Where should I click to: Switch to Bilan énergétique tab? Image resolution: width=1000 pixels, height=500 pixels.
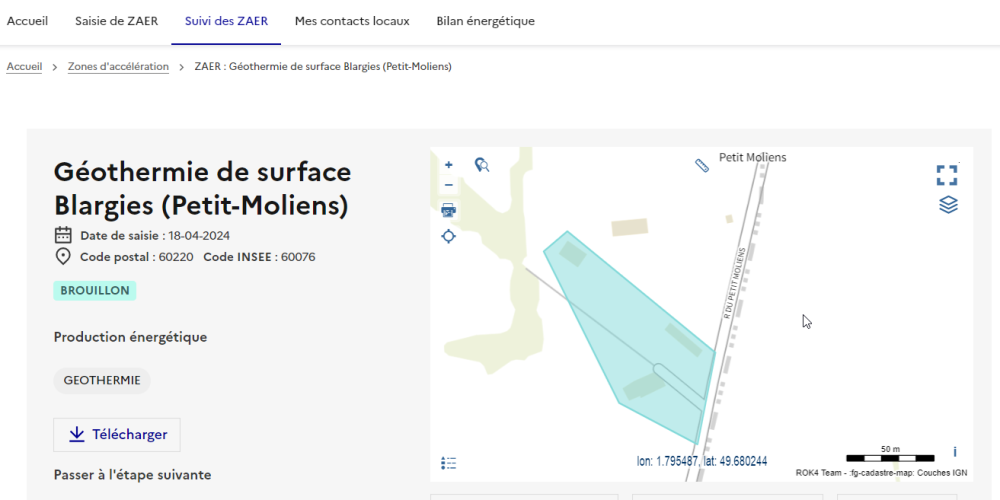coord(485,21)
